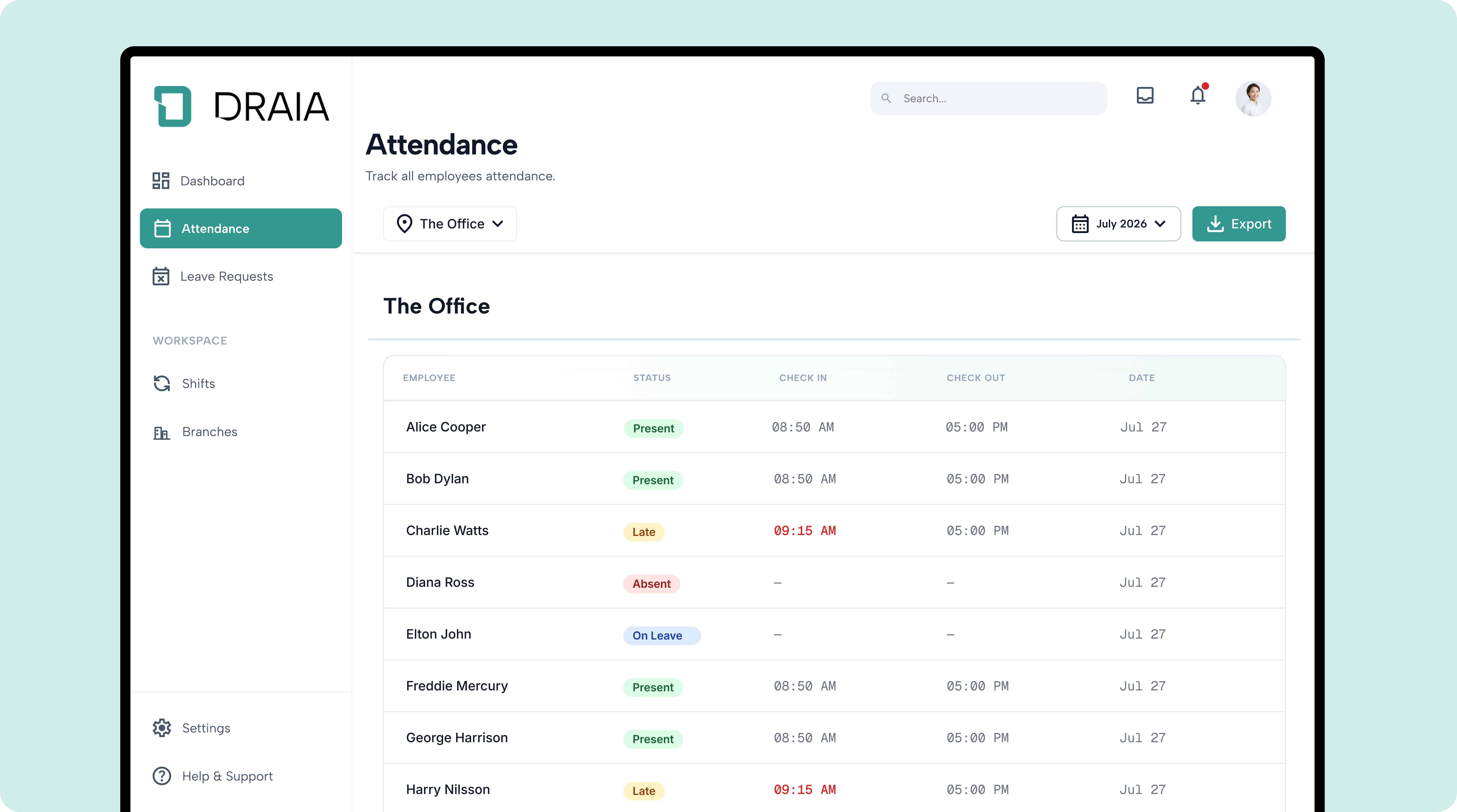
Task: Click Harry Nilsson's Late status badge
Action: coord(644,791)
